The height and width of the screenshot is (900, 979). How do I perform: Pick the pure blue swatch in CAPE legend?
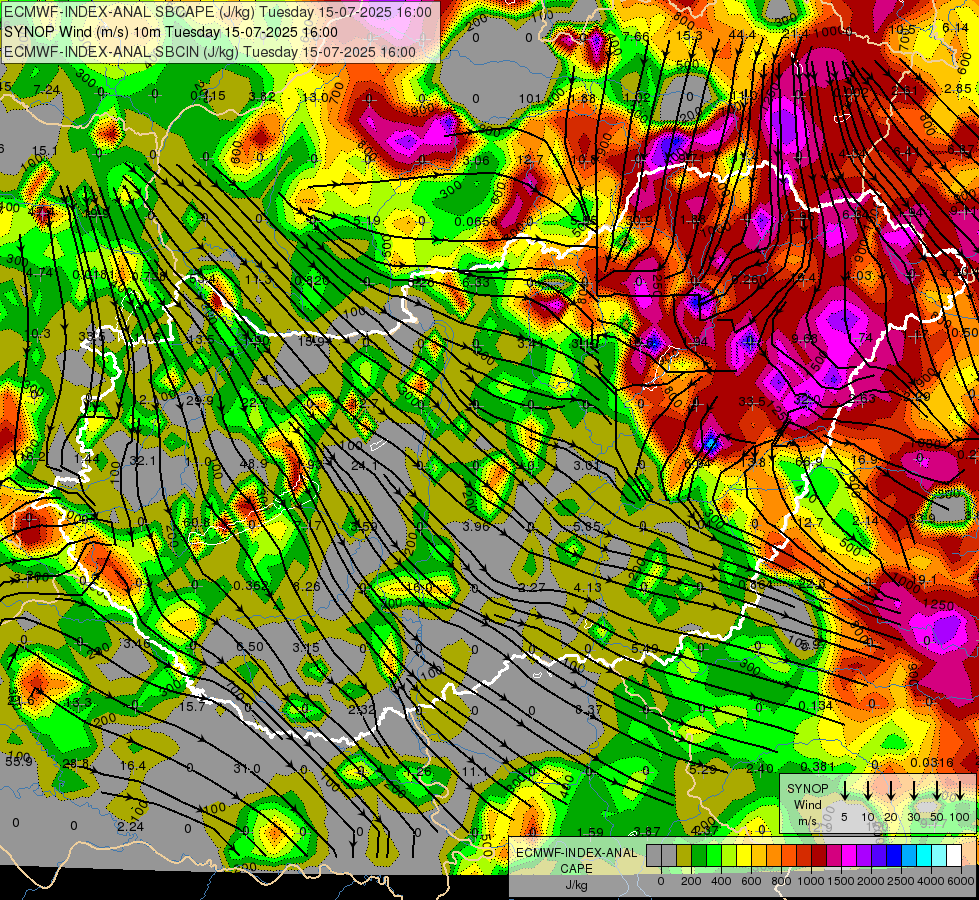(894, 856)
